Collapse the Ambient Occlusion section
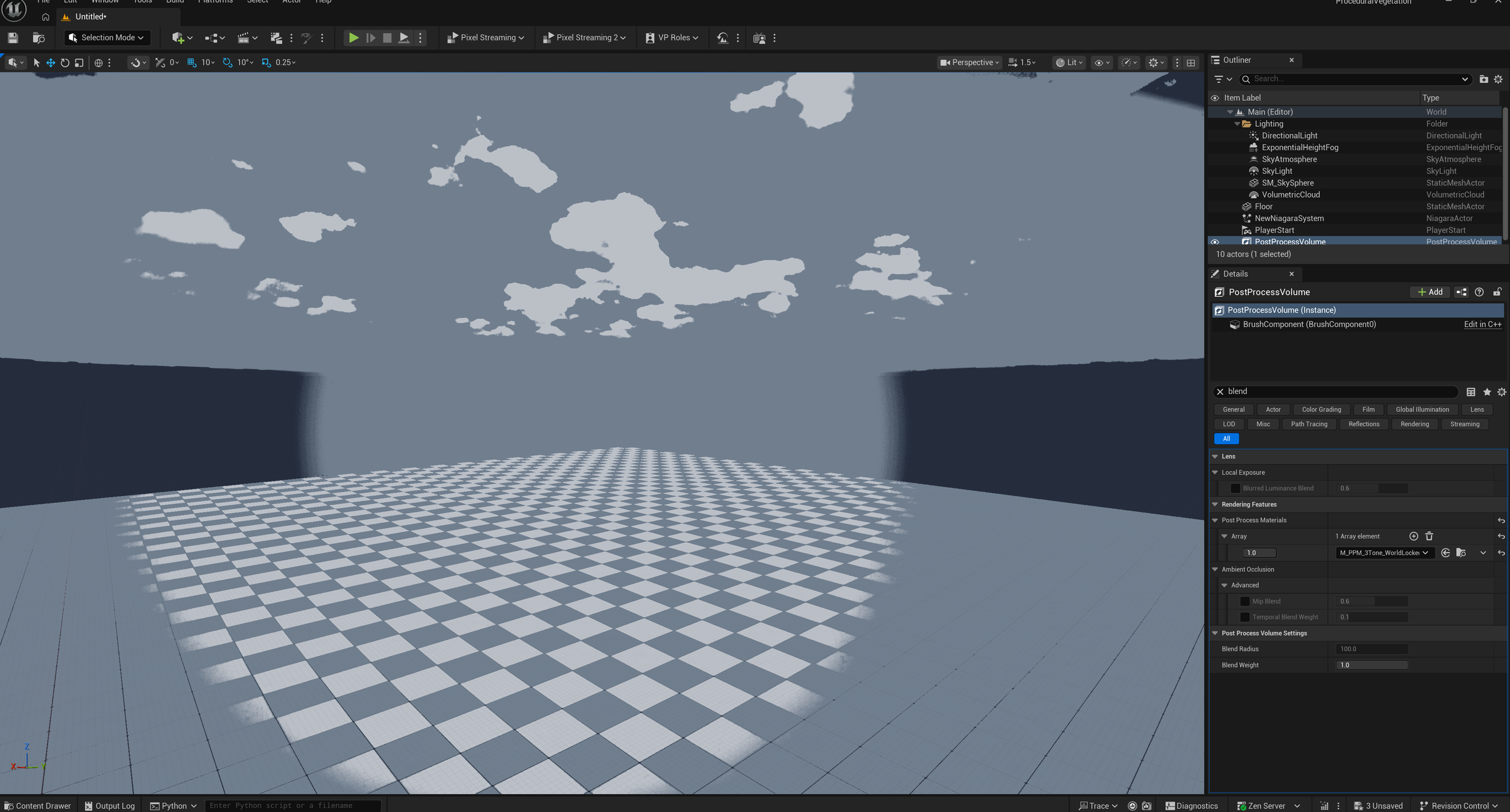 [x=1215, y=569]
